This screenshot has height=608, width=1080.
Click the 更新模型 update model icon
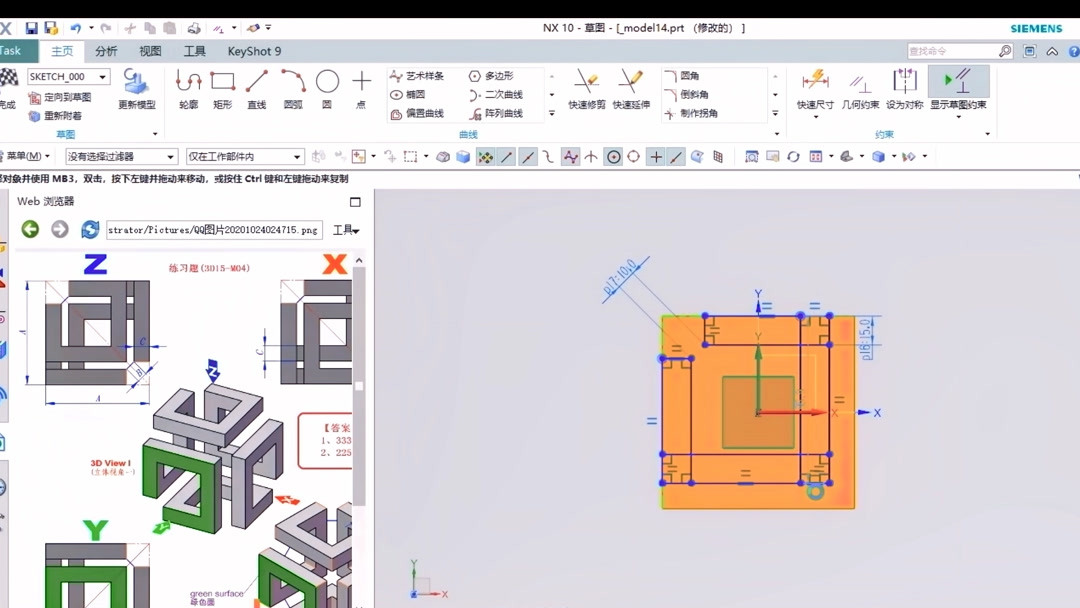tap(137, 89)
